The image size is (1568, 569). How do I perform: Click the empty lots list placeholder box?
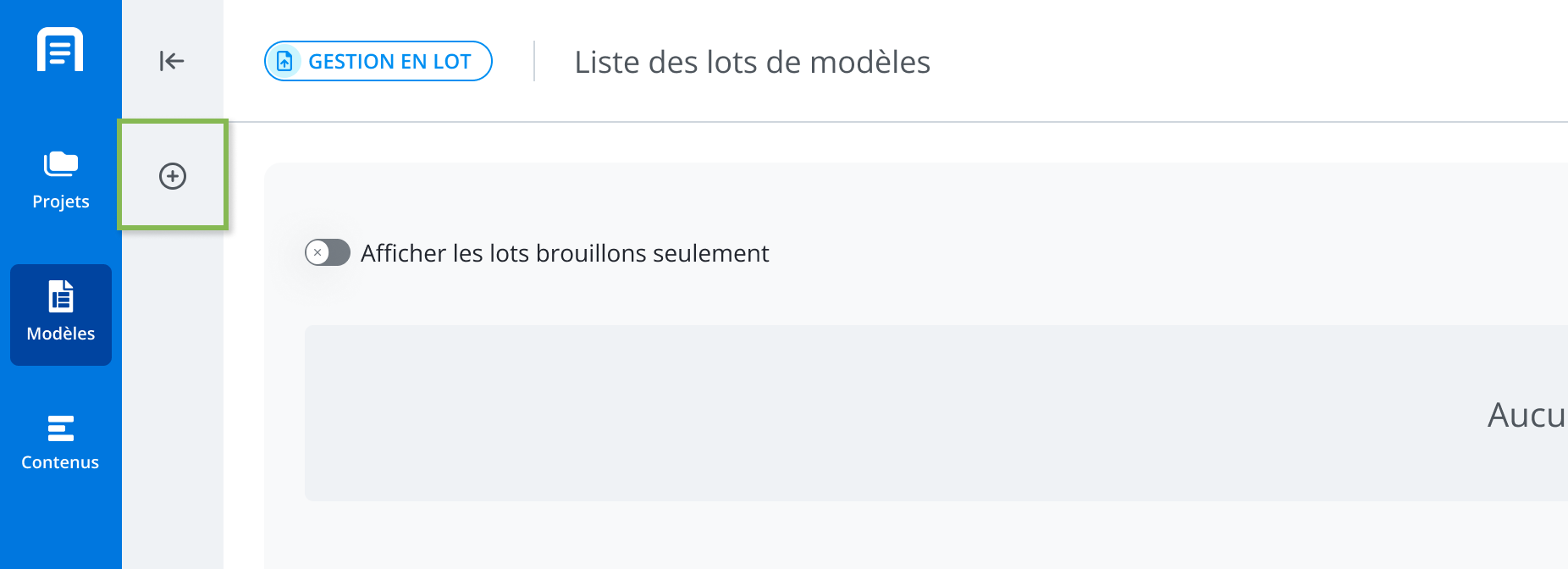click(x=936, y=413)
